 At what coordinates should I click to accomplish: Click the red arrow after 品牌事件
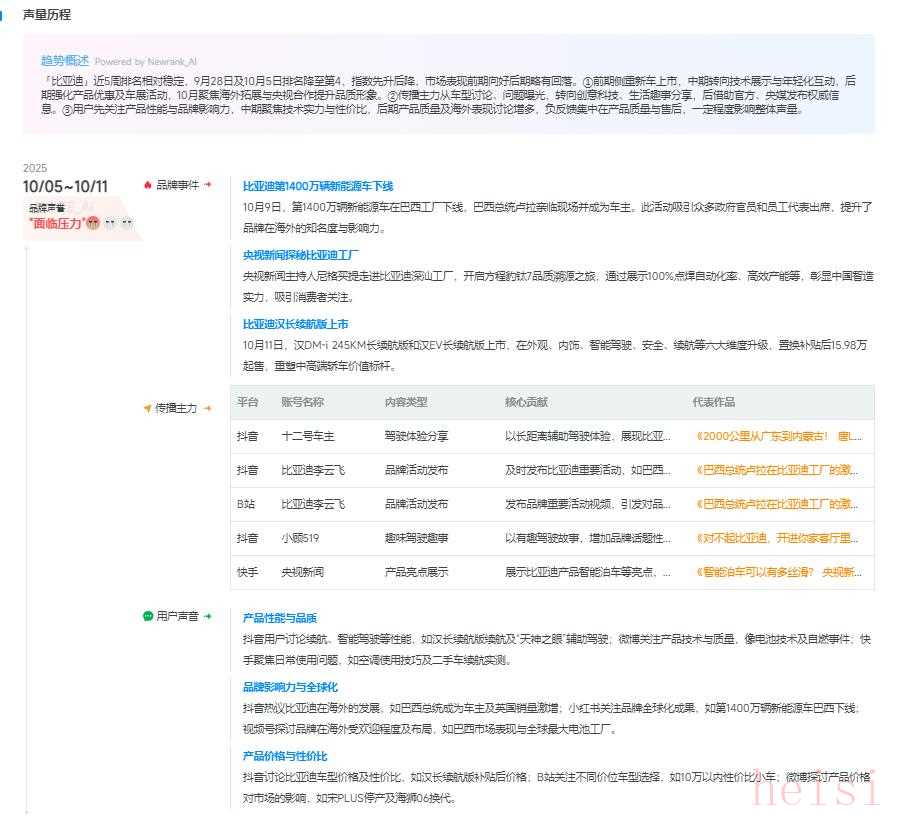[208, 185]
